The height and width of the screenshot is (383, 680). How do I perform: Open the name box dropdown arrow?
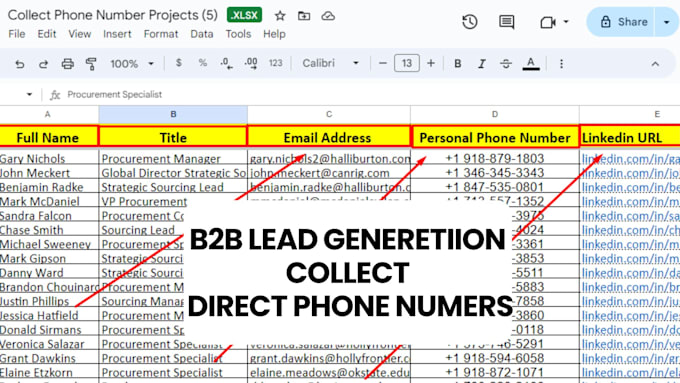(29, 94)
